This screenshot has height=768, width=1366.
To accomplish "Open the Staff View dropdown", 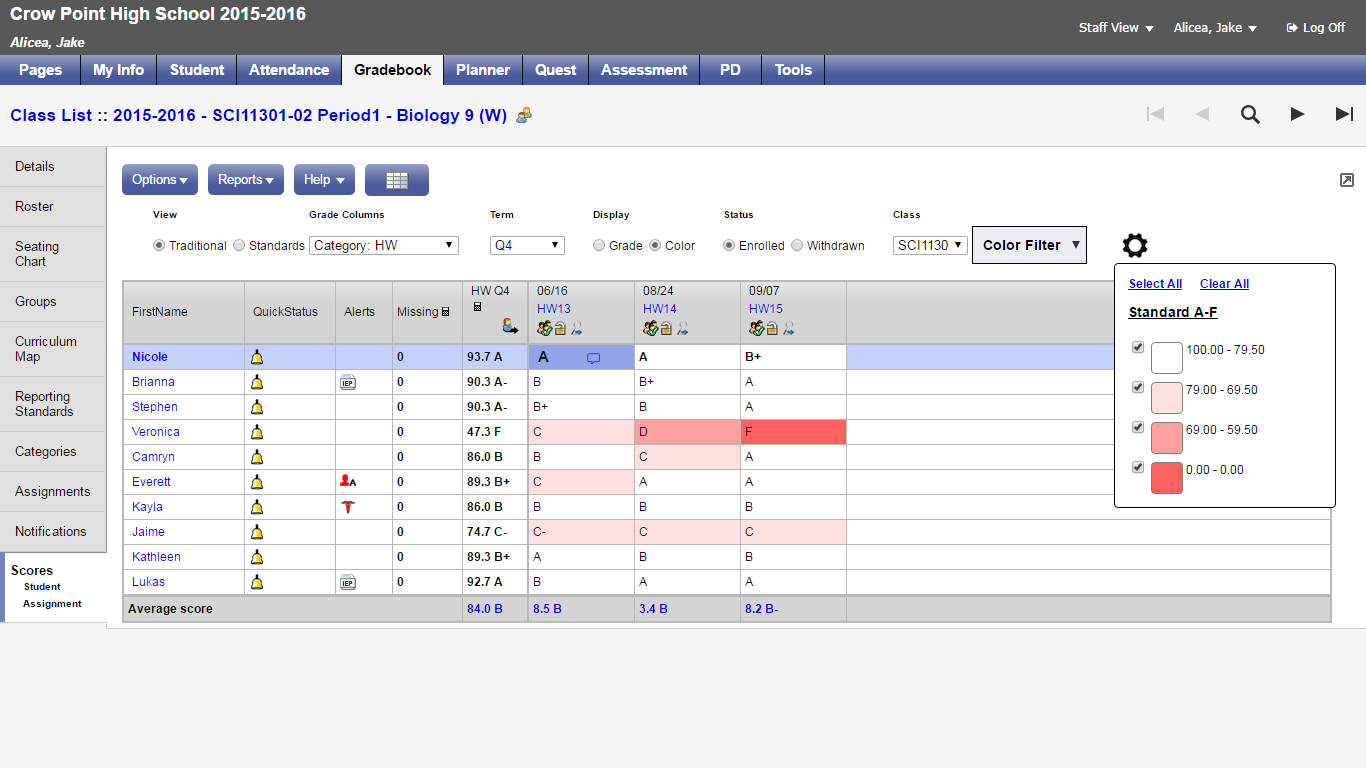I will coord(1116,28).
